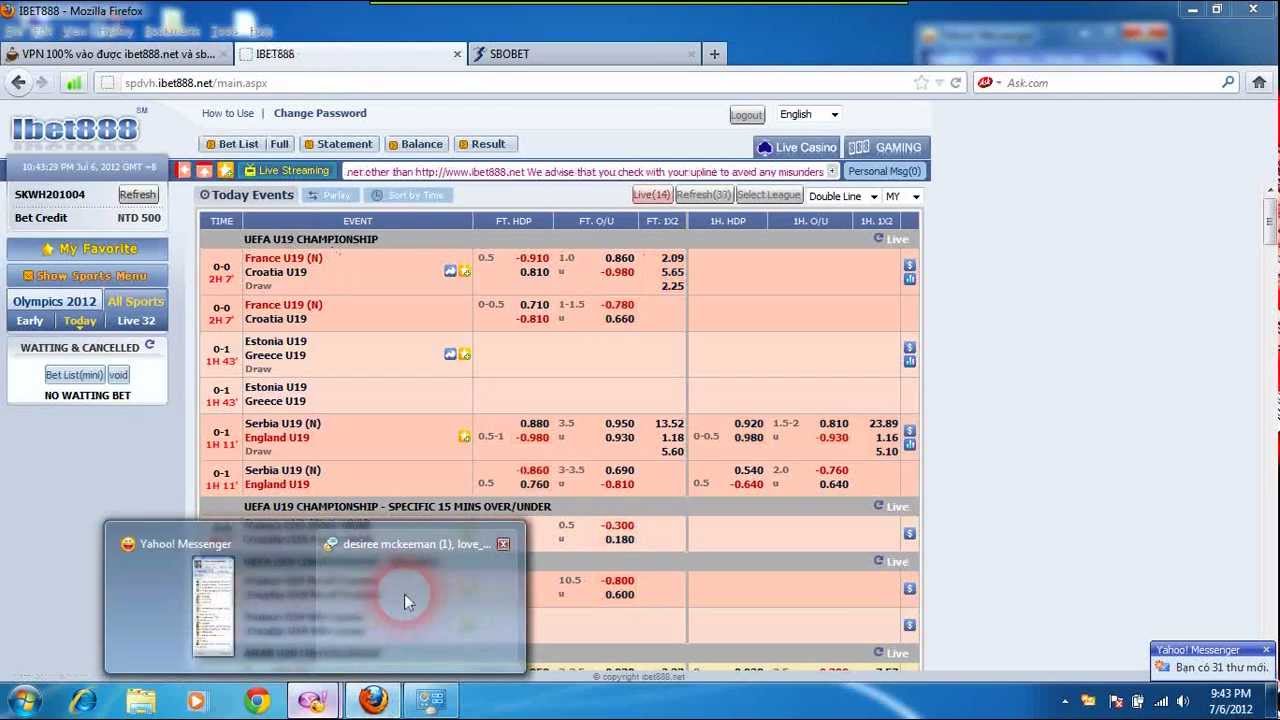Open the live stream icon for France U19 match
This screenshot has width=1280, height=720.
(450, 271)
